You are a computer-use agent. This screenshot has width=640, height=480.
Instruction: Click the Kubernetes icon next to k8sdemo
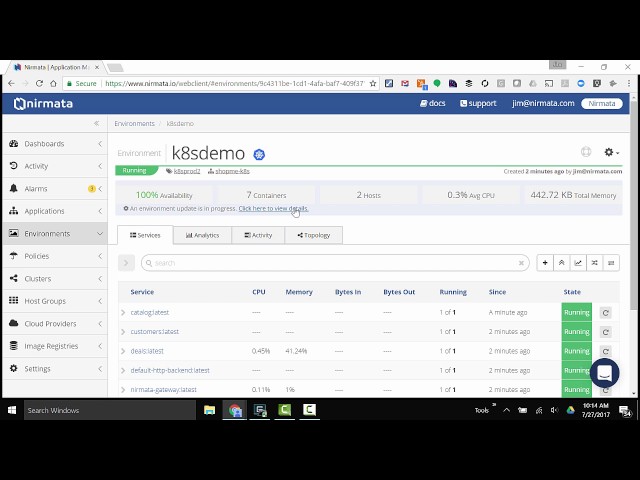(259, 154)
